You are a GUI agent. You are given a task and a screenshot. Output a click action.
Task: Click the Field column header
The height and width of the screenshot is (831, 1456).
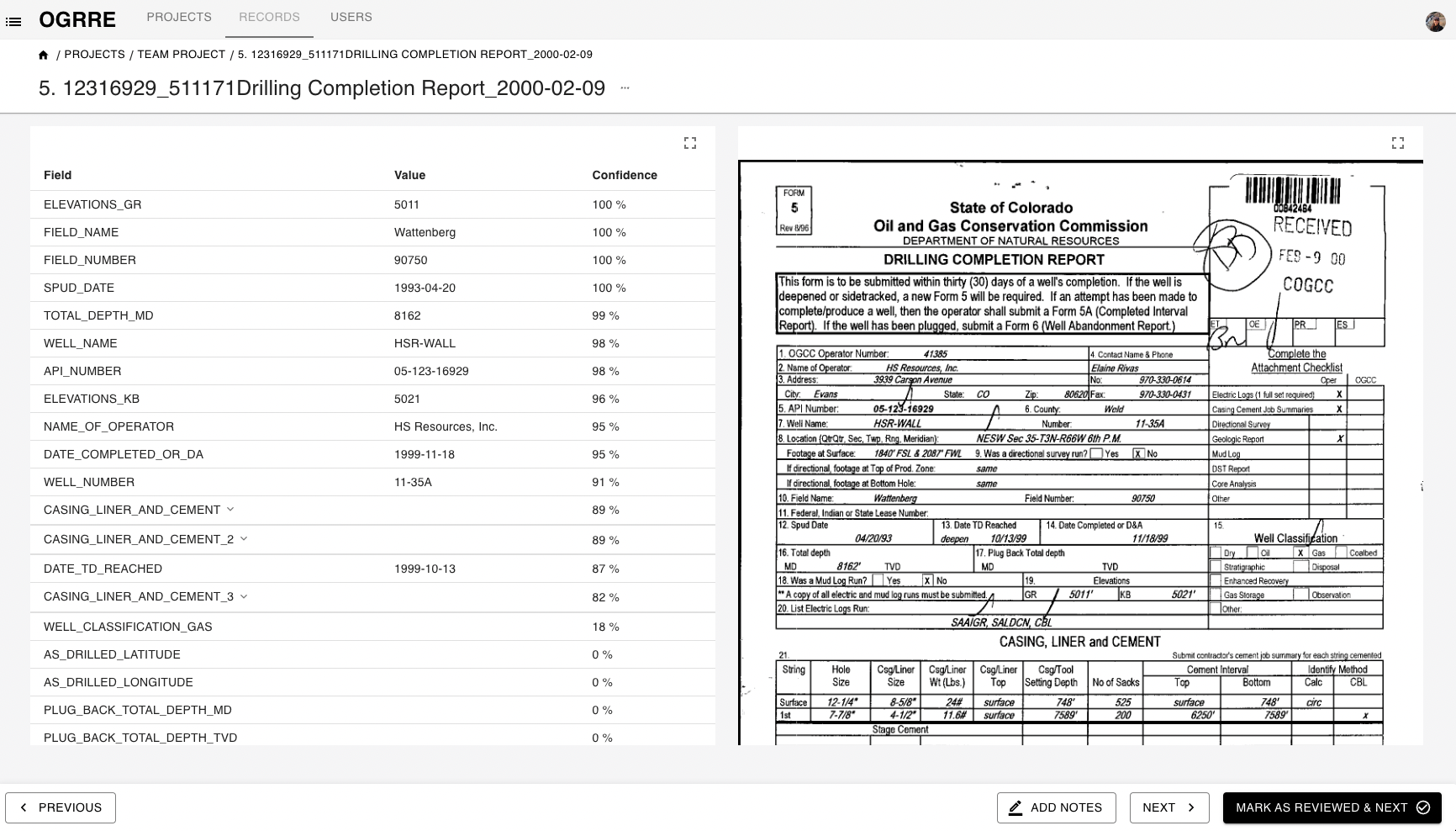(57, 175)
